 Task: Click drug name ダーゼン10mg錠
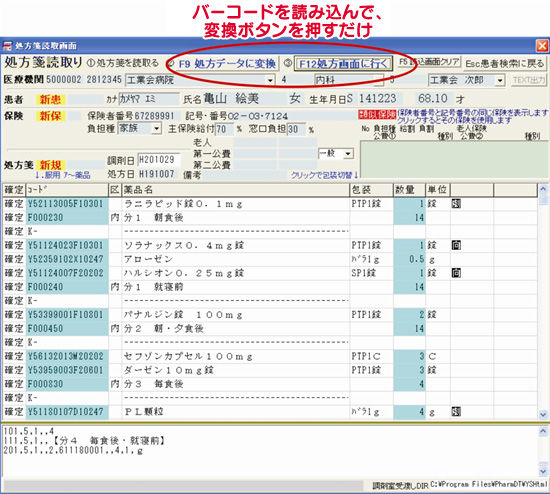coord(168,370)
